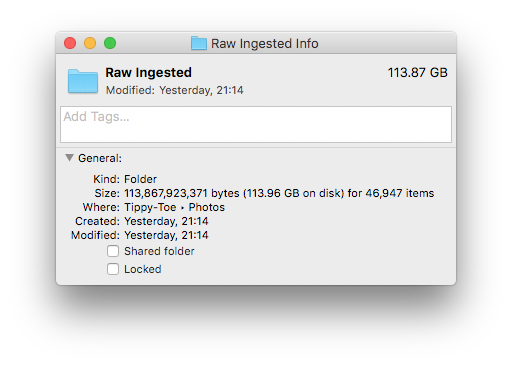Click the 113.87 GB size summary
Screen dimensions: 512x365
point(418,73)
